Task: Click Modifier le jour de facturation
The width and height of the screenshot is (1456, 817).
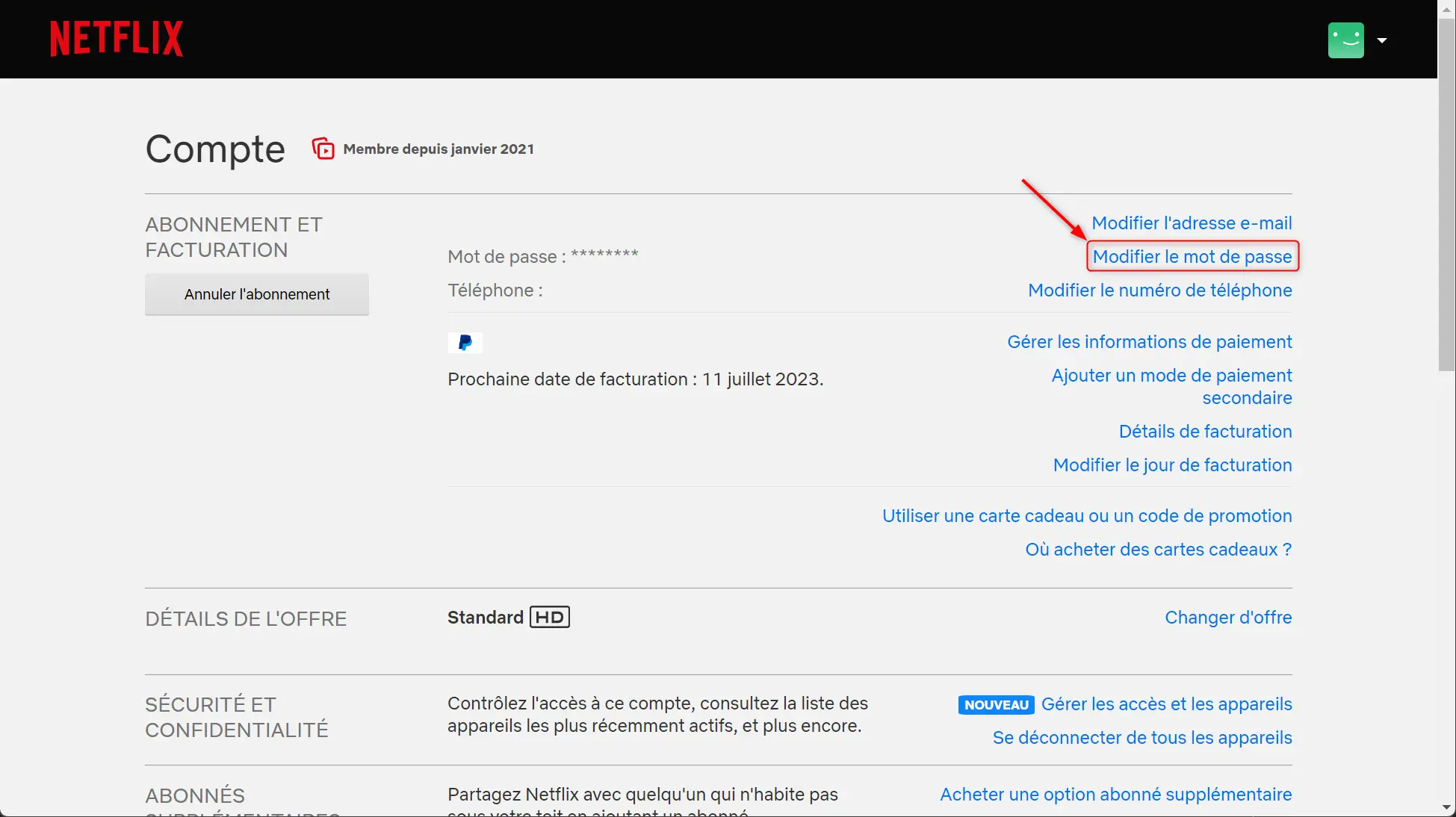Action: [x=1172, y=465]
